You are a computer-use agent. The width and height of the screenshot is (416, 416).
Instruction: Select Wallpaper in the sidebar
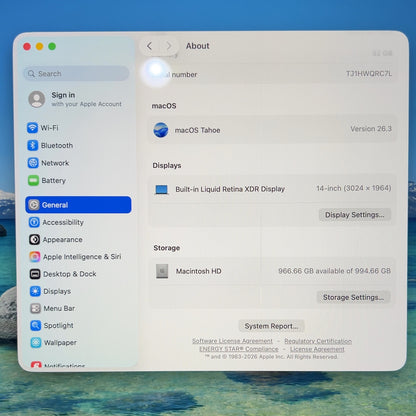point(60,342)
